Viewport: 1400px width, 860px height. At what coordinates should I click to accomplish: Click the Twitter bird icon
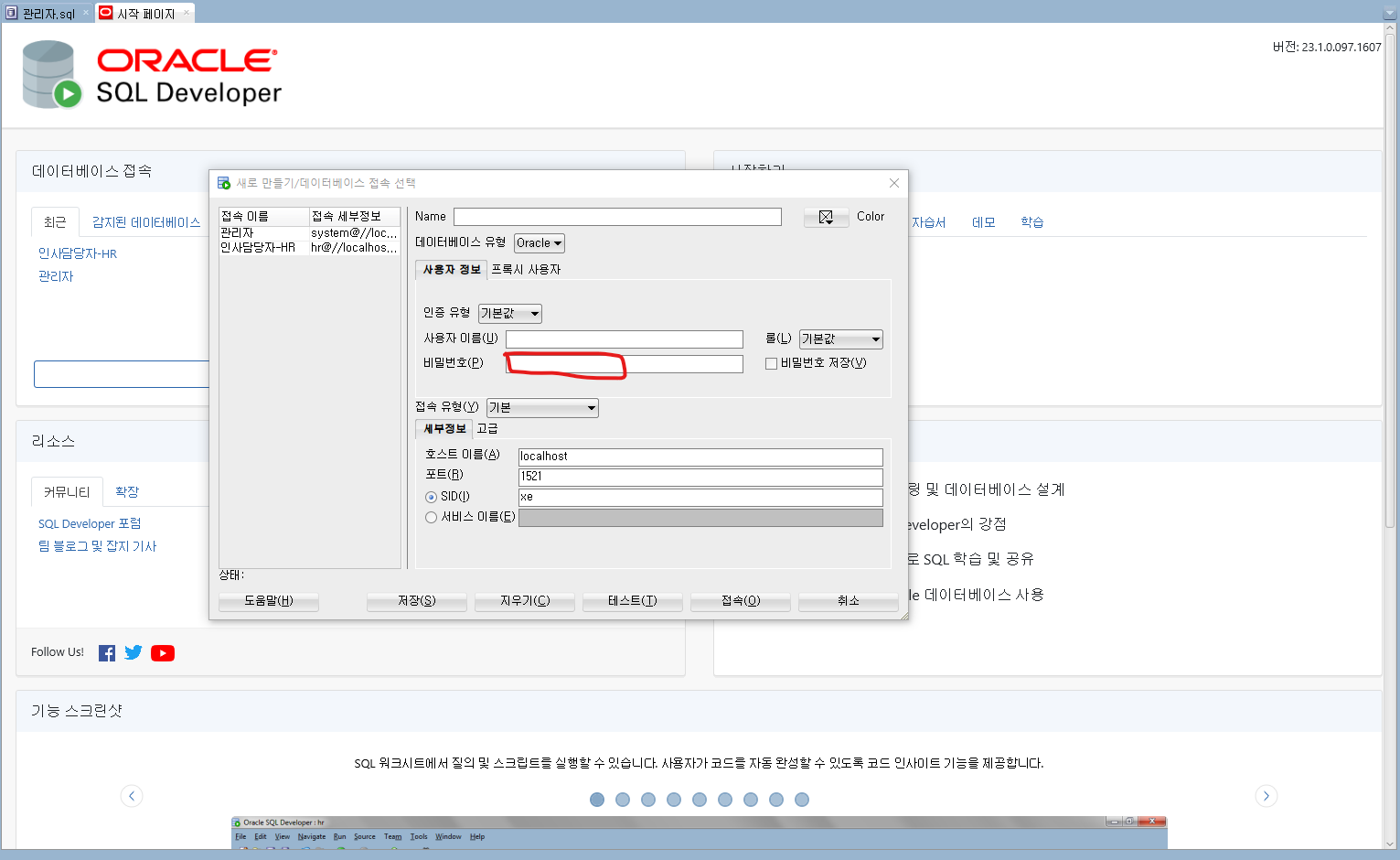click(134, 652)
